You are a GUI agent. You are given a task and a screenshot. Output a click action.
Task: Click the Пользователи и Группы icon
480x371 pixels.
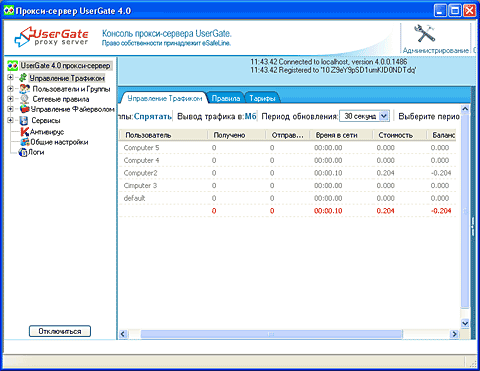(24, 89)
